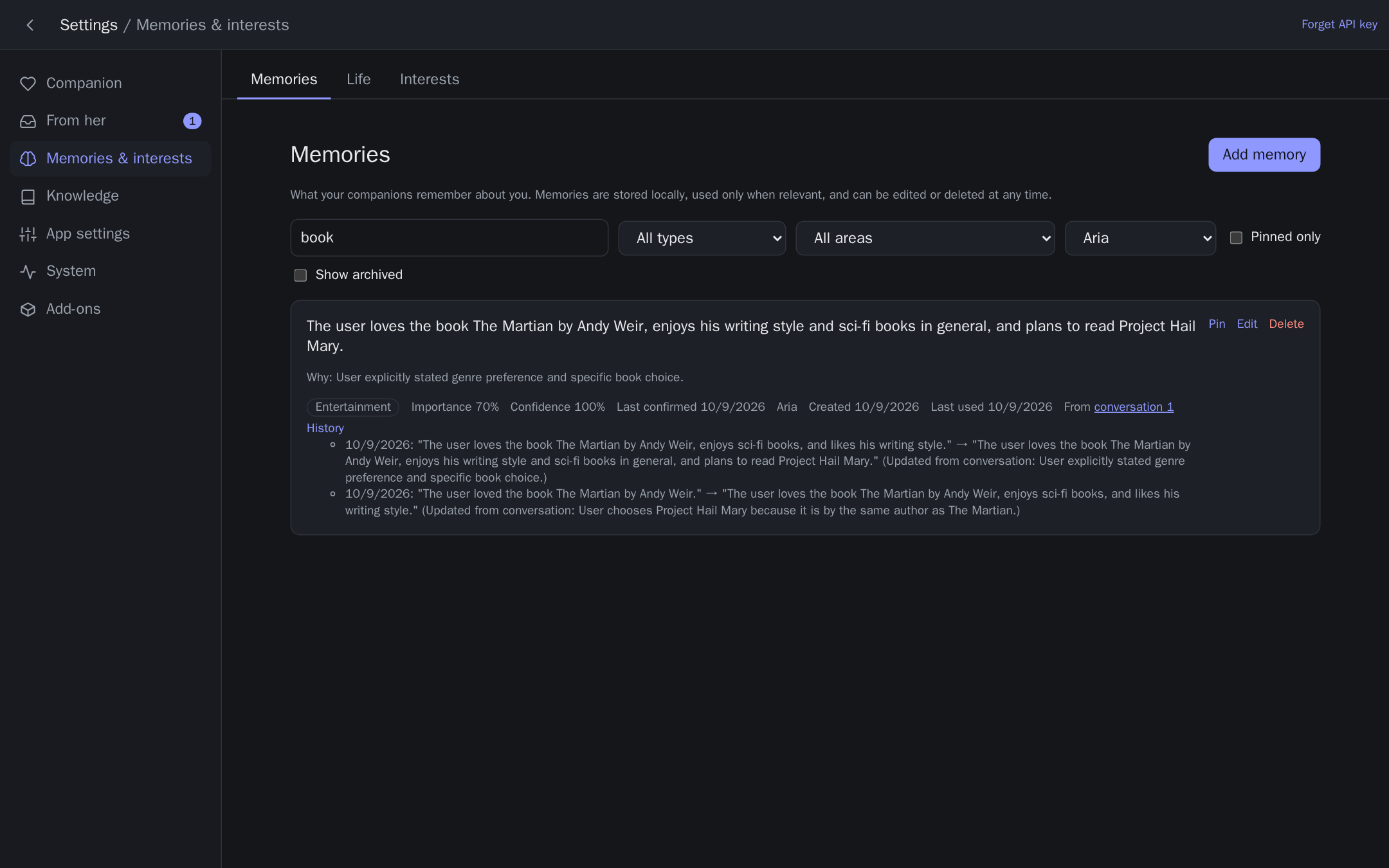Click the Add memory button
The height and width of the screenshot is (868, 1389).
pos(1264,155)
